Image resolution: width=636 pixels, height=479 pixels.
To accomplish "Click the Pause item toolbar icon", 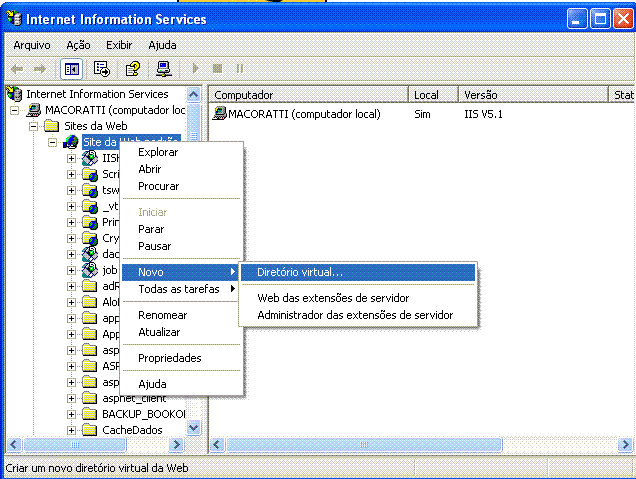I will (240, 69).
